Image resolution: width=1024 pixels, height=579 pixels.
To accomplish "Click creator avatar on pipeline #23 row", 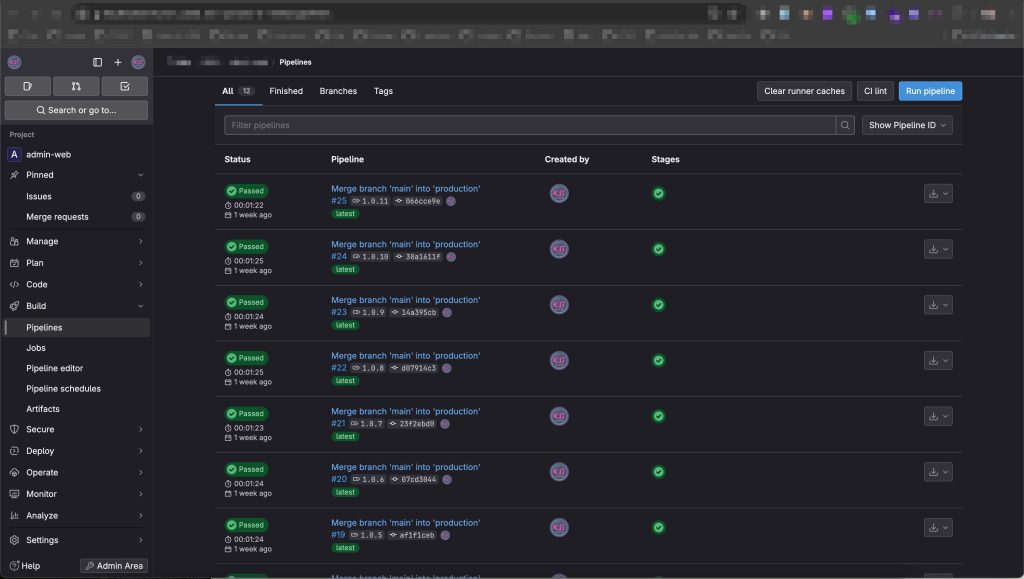I will coord(559,305).
